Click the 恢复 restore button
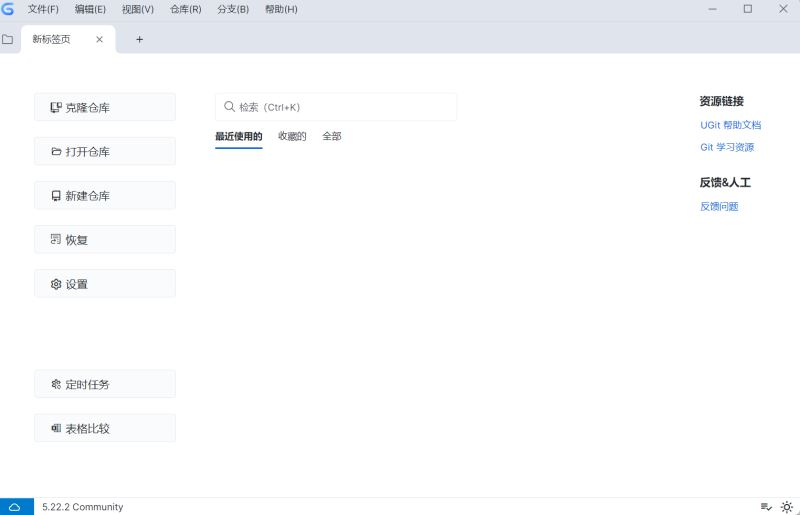800x515 pixels. [x=105, y=240]
